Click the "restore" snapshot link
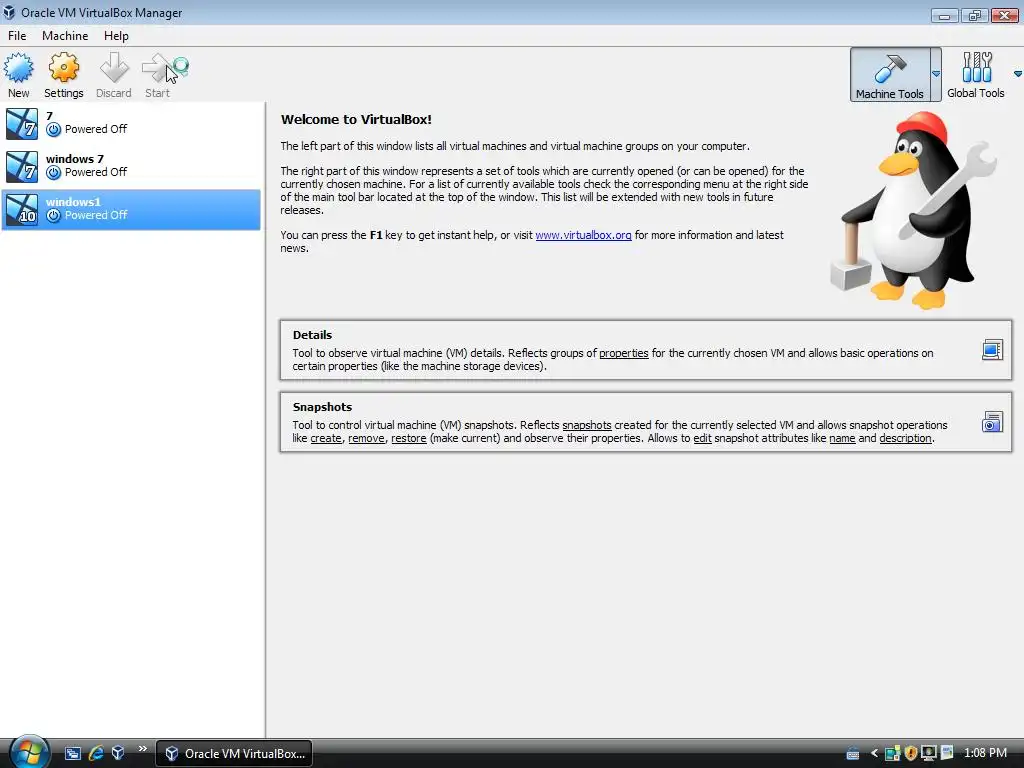The height and width of the screenshot is (768, 1024). tap(409, 438)
